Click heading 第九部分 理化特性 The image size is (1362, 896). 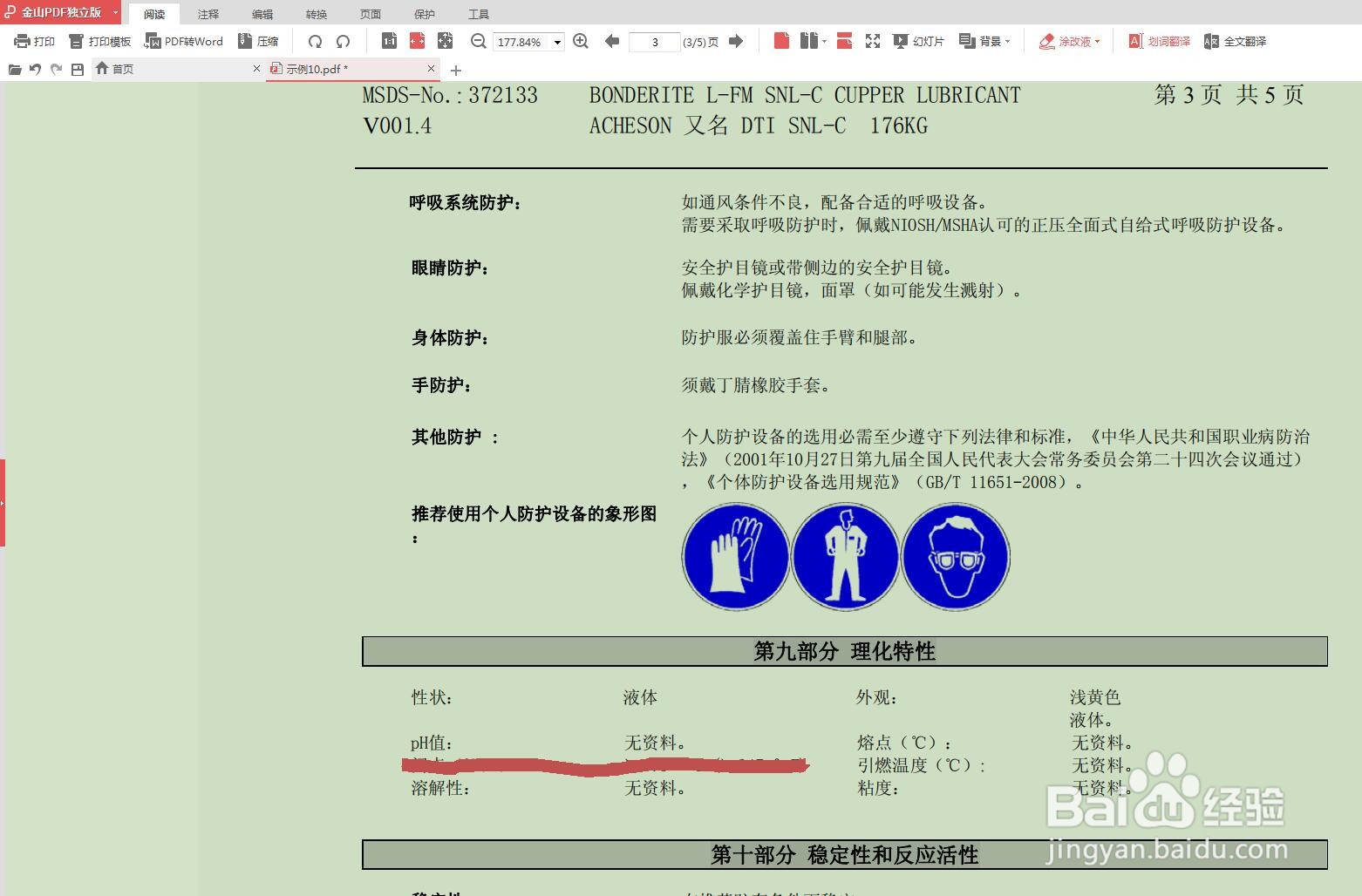click(x=844, y=651)
